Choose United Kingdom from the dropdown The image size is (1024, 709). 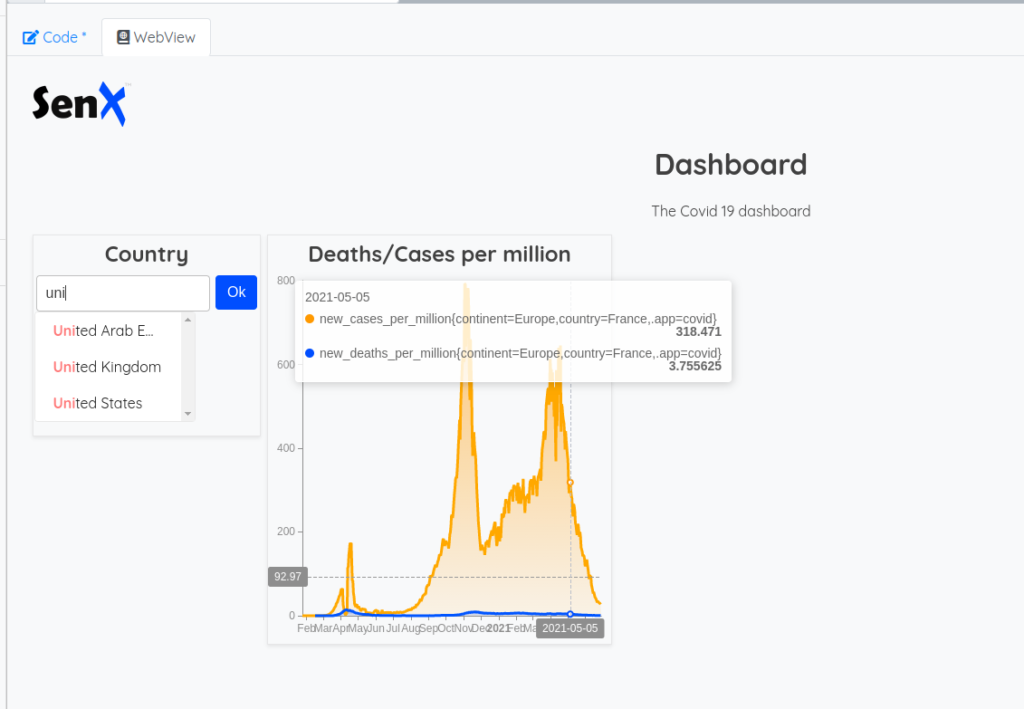pos(107,367)
